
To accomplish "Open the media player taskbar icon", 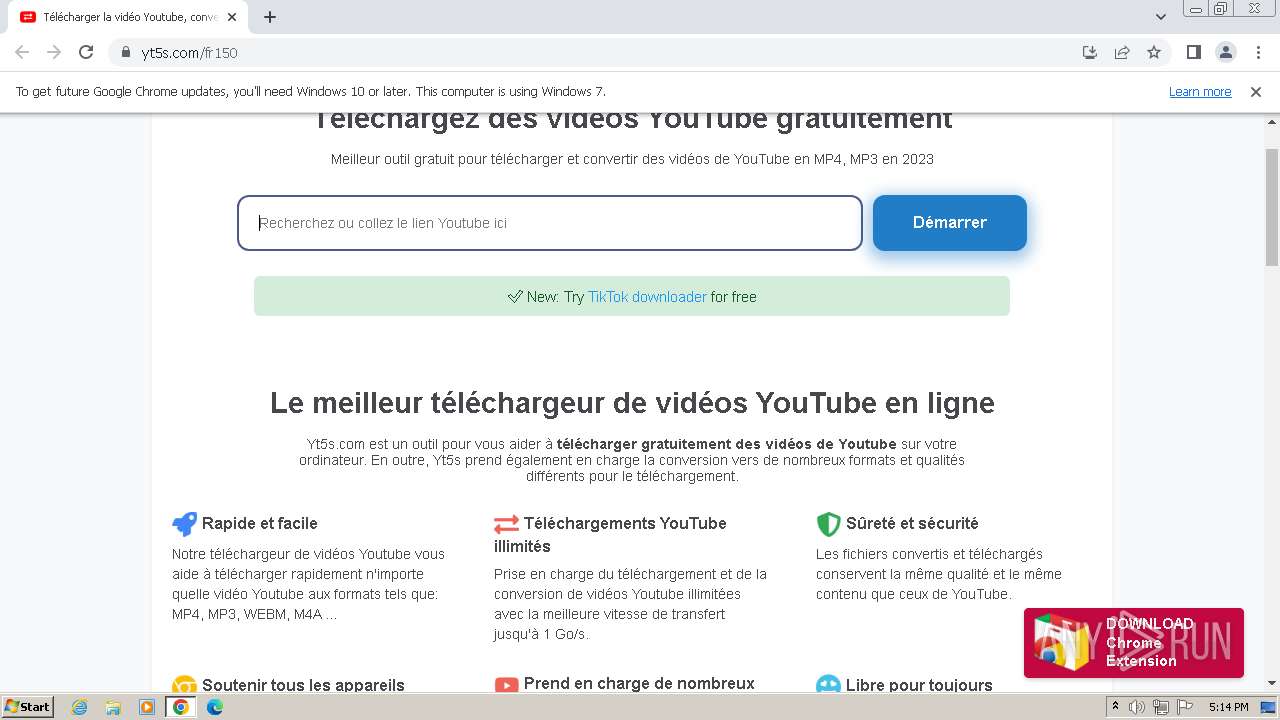I will coord(147,707).
